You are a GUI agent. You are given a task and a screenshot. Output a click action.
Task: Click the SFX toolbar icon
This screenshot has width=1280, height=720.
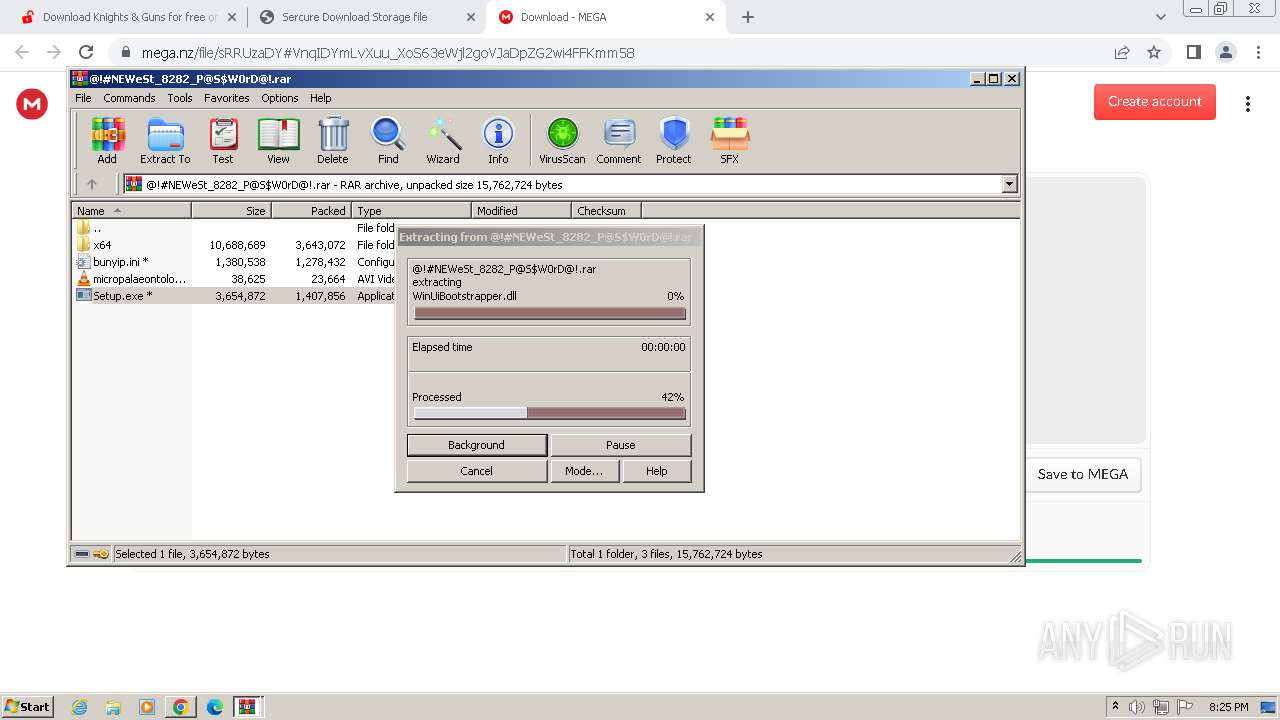(x=730, y=140)
